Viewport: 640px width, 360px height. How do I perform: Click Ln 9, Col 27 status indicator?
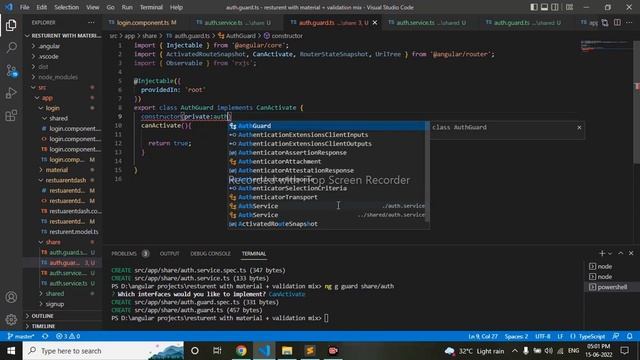coord(483,336)
